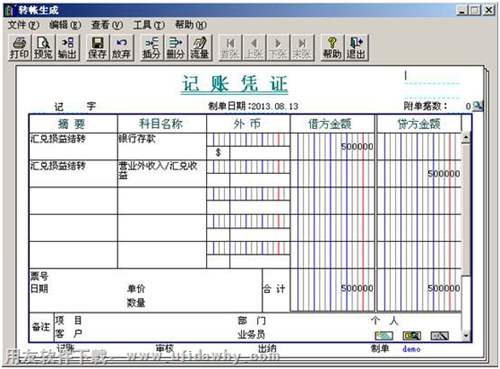This screenshot has width=500, height=369.
Task: Click the 客户 field label
Action: tap(69, 333)
